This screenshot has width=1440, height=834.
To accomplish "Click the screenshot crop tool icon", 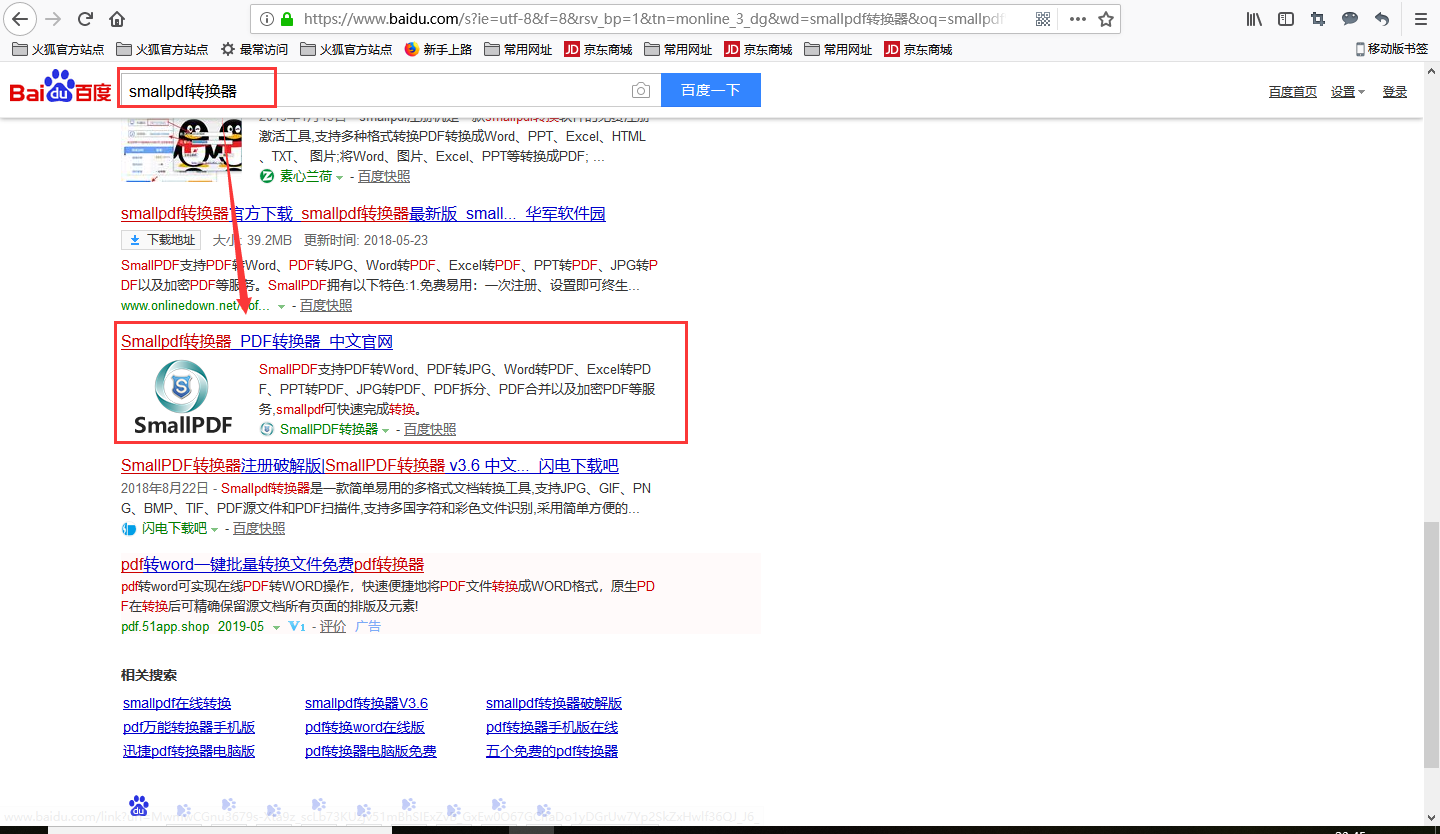I will coord(1318,19).
